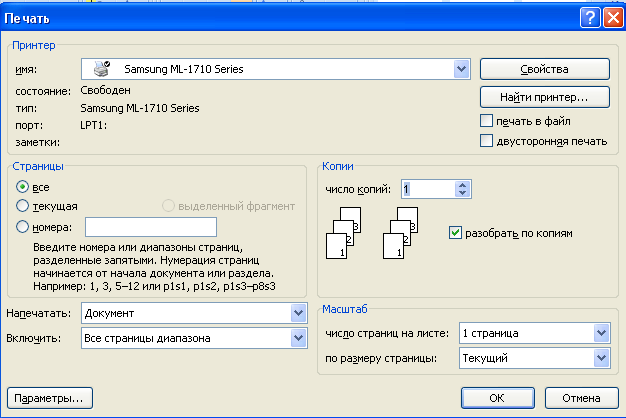Select the все pages radio button
The image size is (626, 418).
tap(22, 186)
